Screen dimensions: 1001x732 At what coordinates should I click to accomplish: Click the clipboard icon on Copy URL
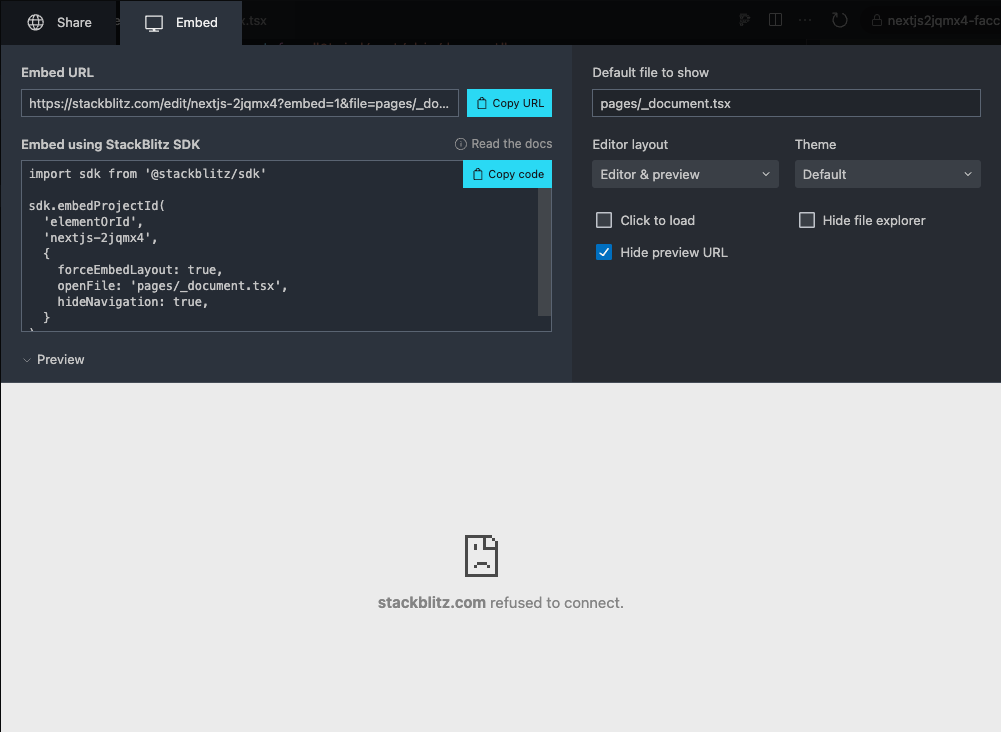482,103
